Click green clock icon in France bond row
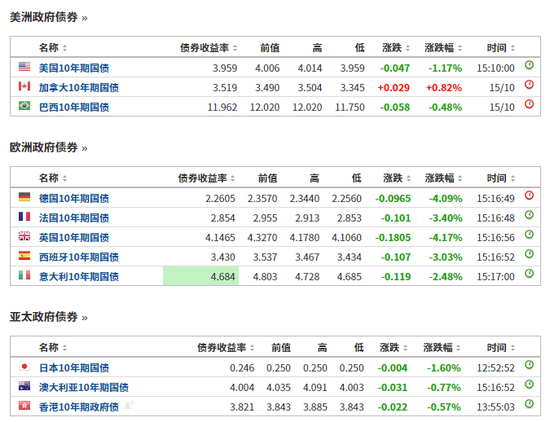Screen dimensions: 550x422 pos(529,215)
